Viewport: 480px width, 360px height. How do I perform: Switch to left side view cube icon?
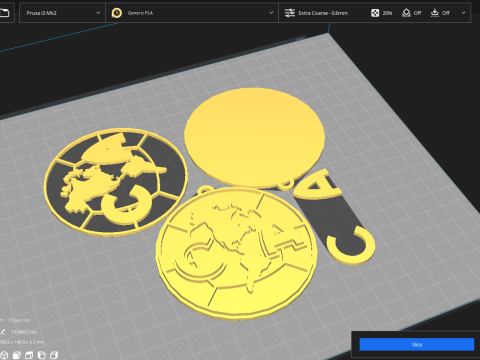click(41, 355)
